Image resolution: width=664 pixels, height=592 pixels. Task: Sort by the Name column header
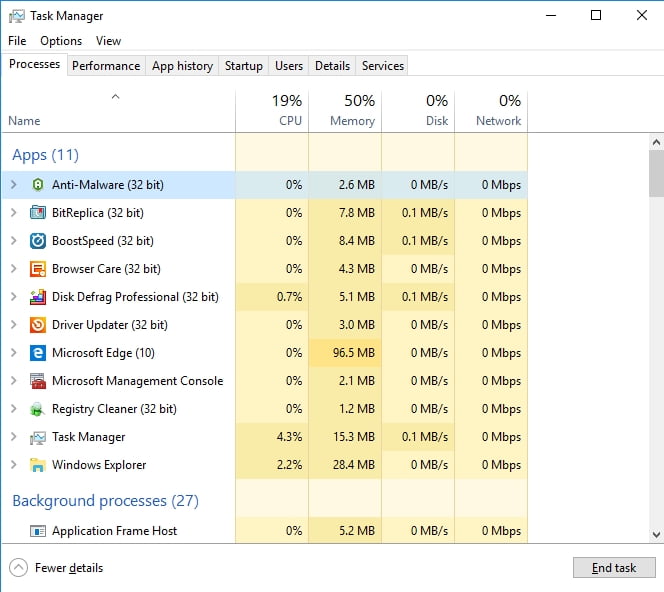(x=118, y=111)
